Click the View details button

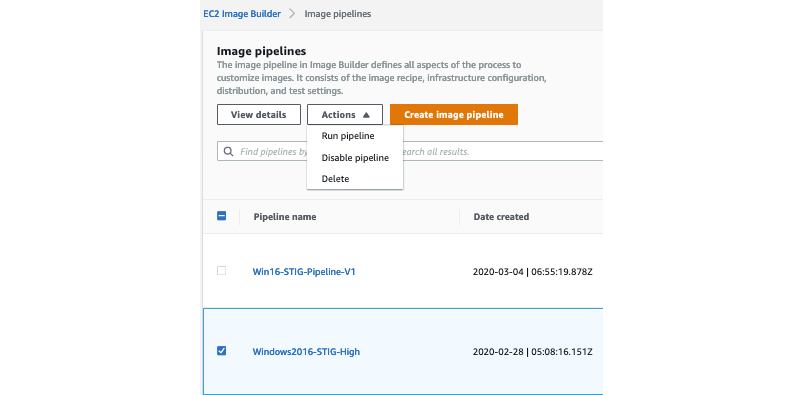(259, 115)
